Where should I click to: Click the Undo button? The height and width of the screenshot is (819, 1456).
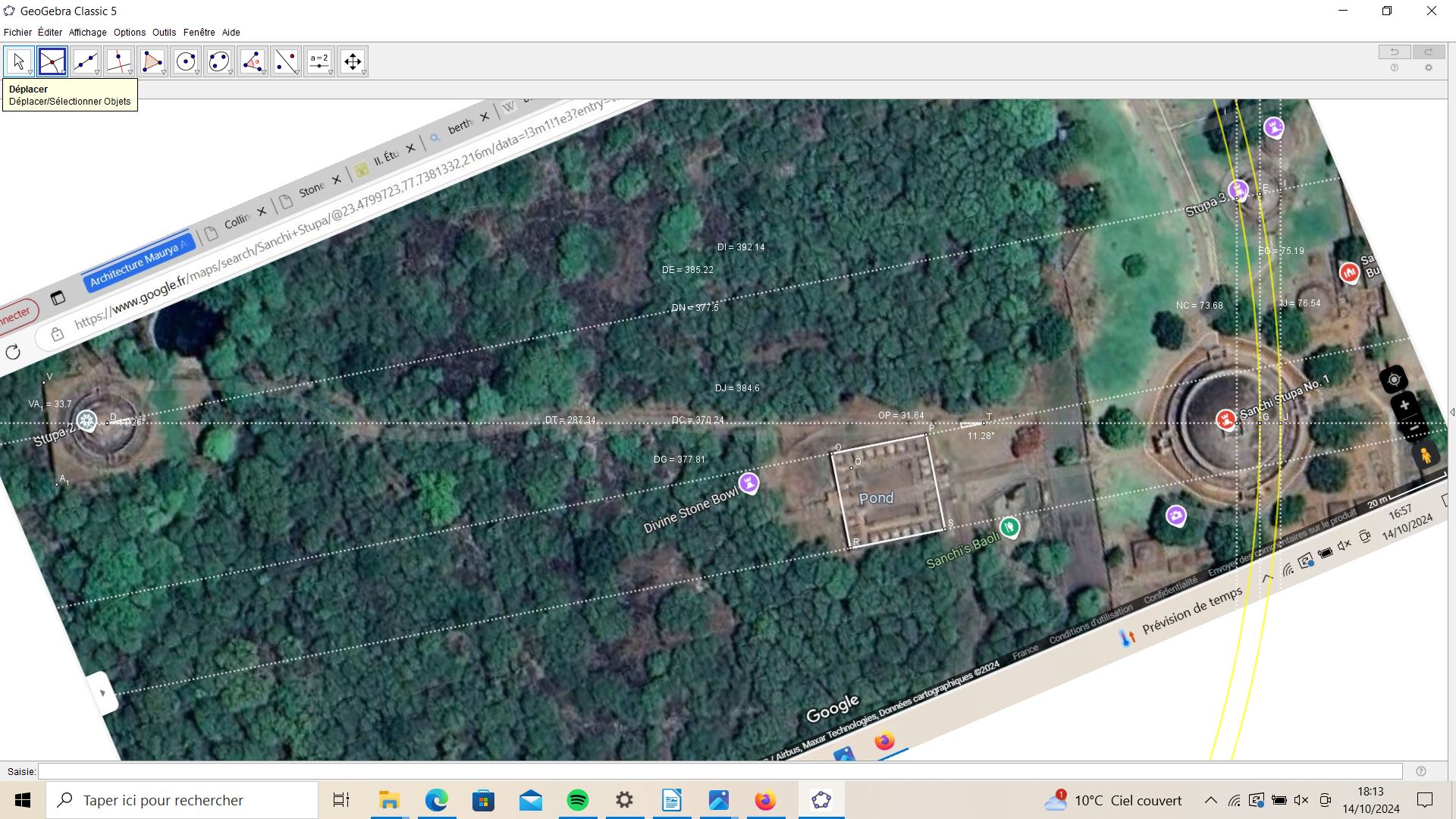1394,52
